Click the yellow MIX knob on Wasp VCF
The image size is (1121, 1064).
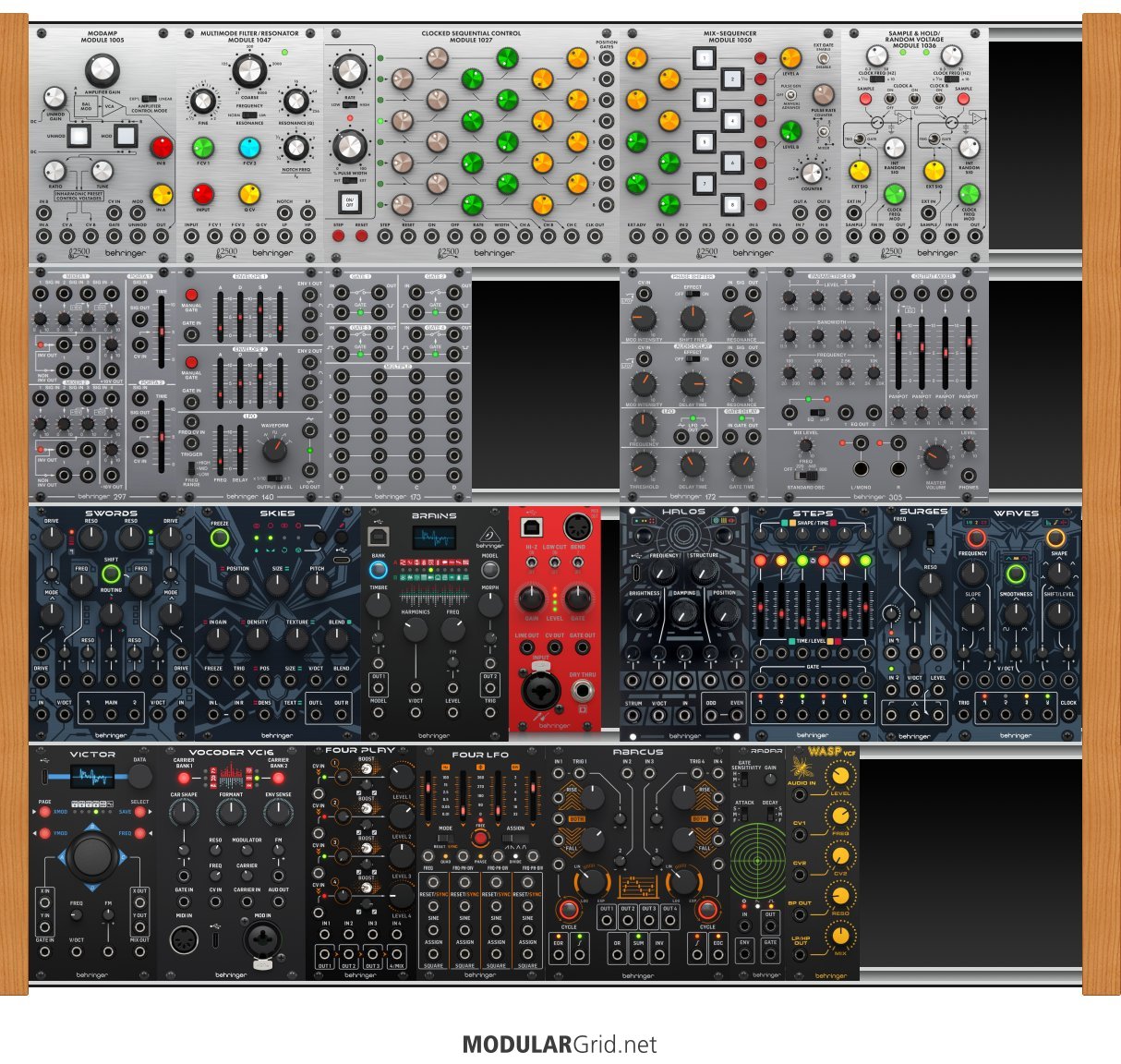click(840, 936)
